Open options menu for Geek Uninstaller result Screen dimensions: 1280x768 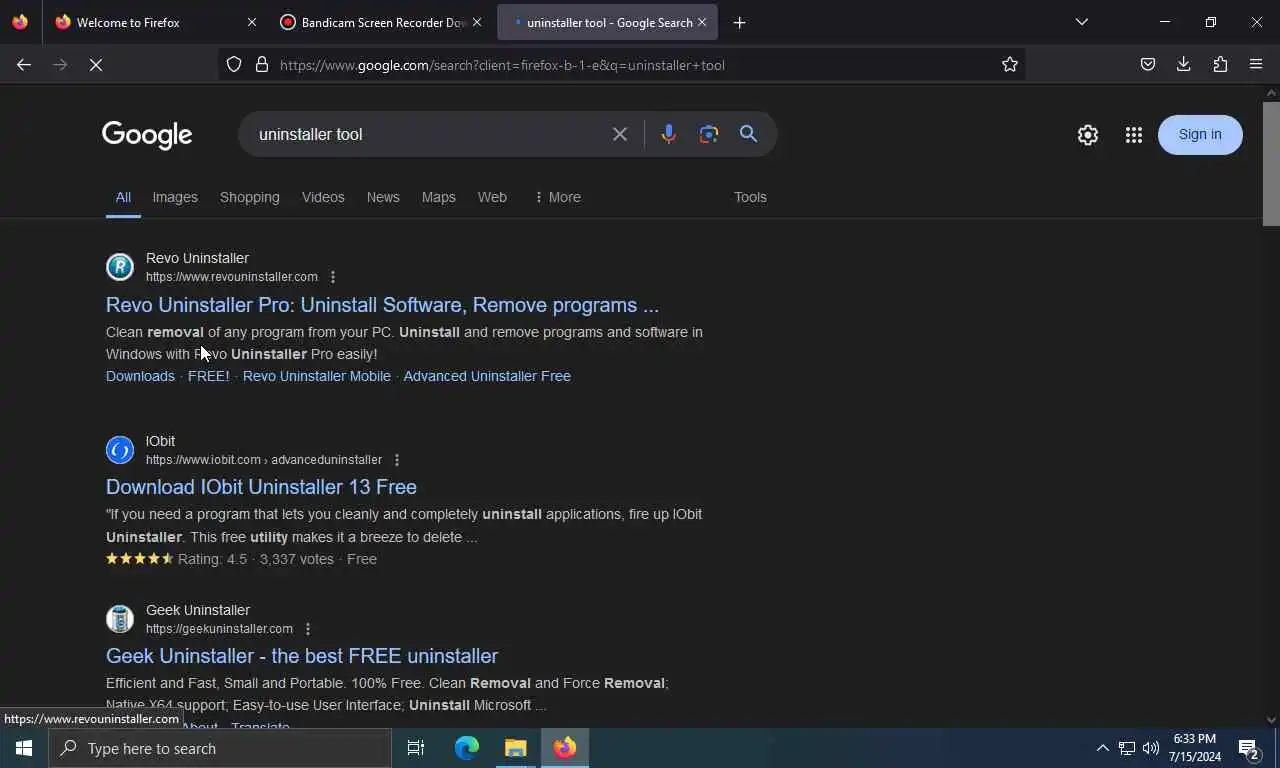click(308, 629)
